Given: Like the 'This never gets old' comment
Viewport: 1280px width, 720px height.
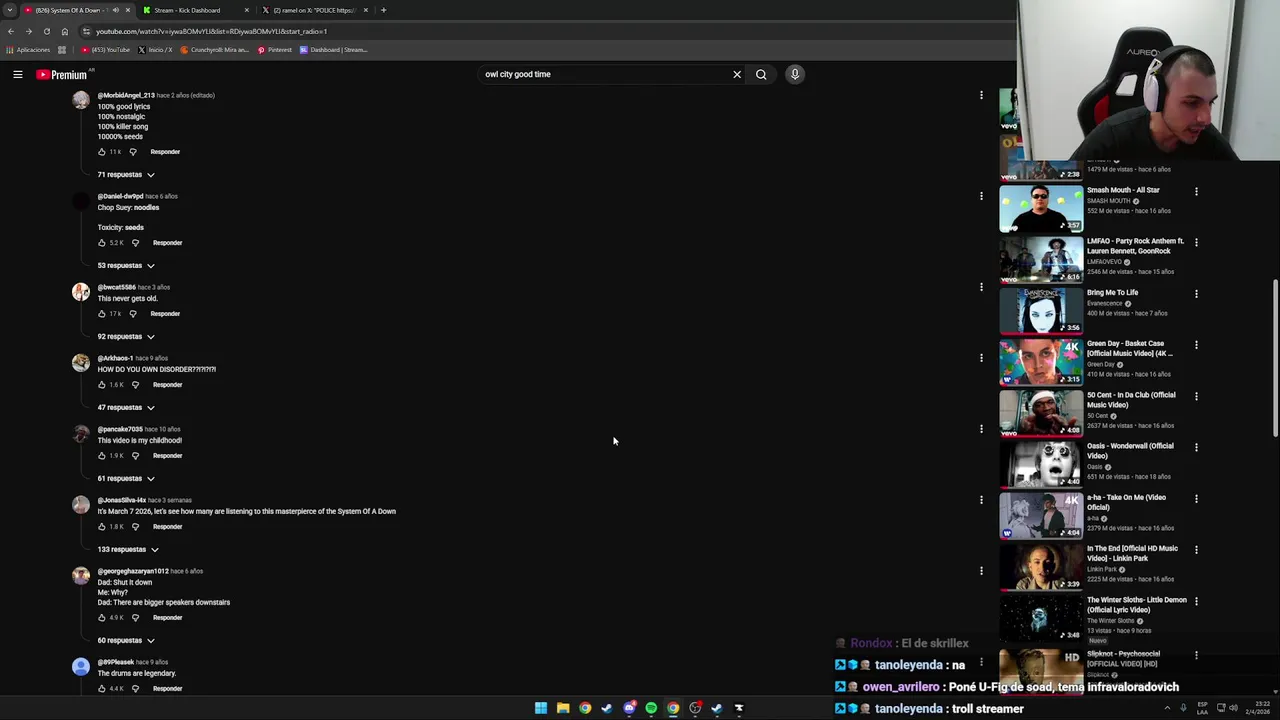Looking at the screenshot, I should tap(102, 314).
